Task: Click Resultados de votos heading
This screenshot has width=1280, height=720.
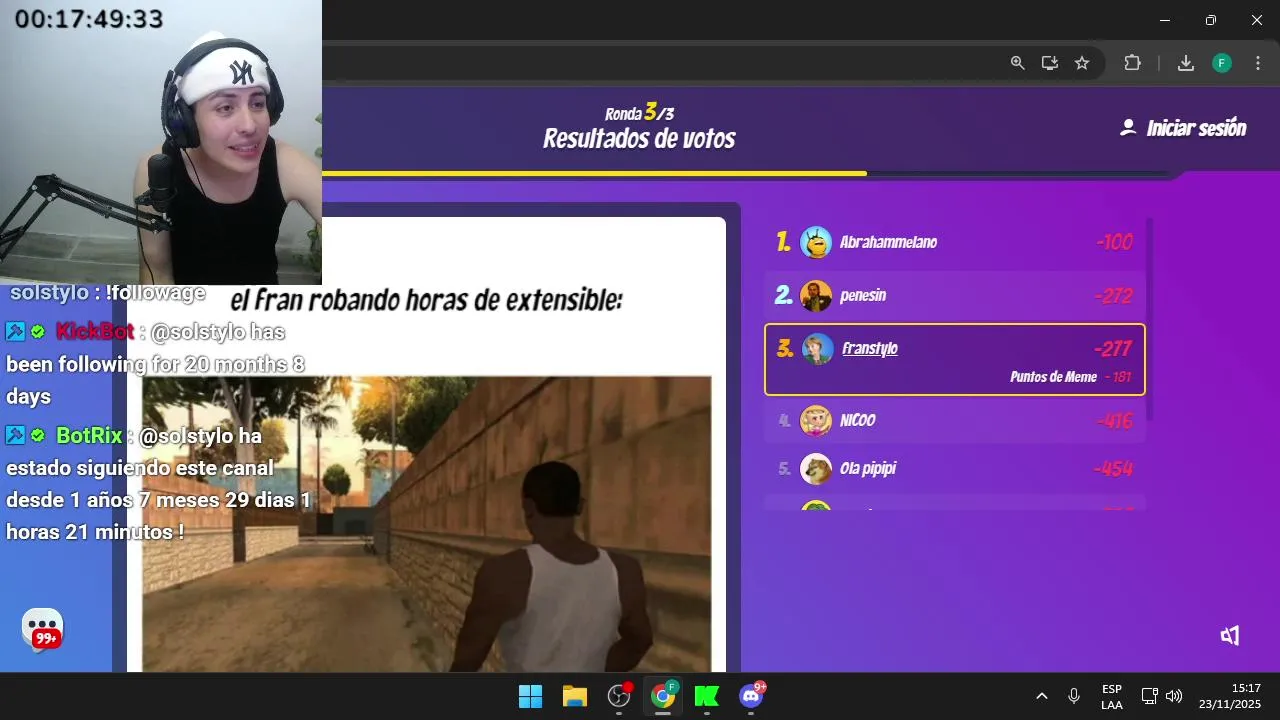Action: [x=639, y=139]
